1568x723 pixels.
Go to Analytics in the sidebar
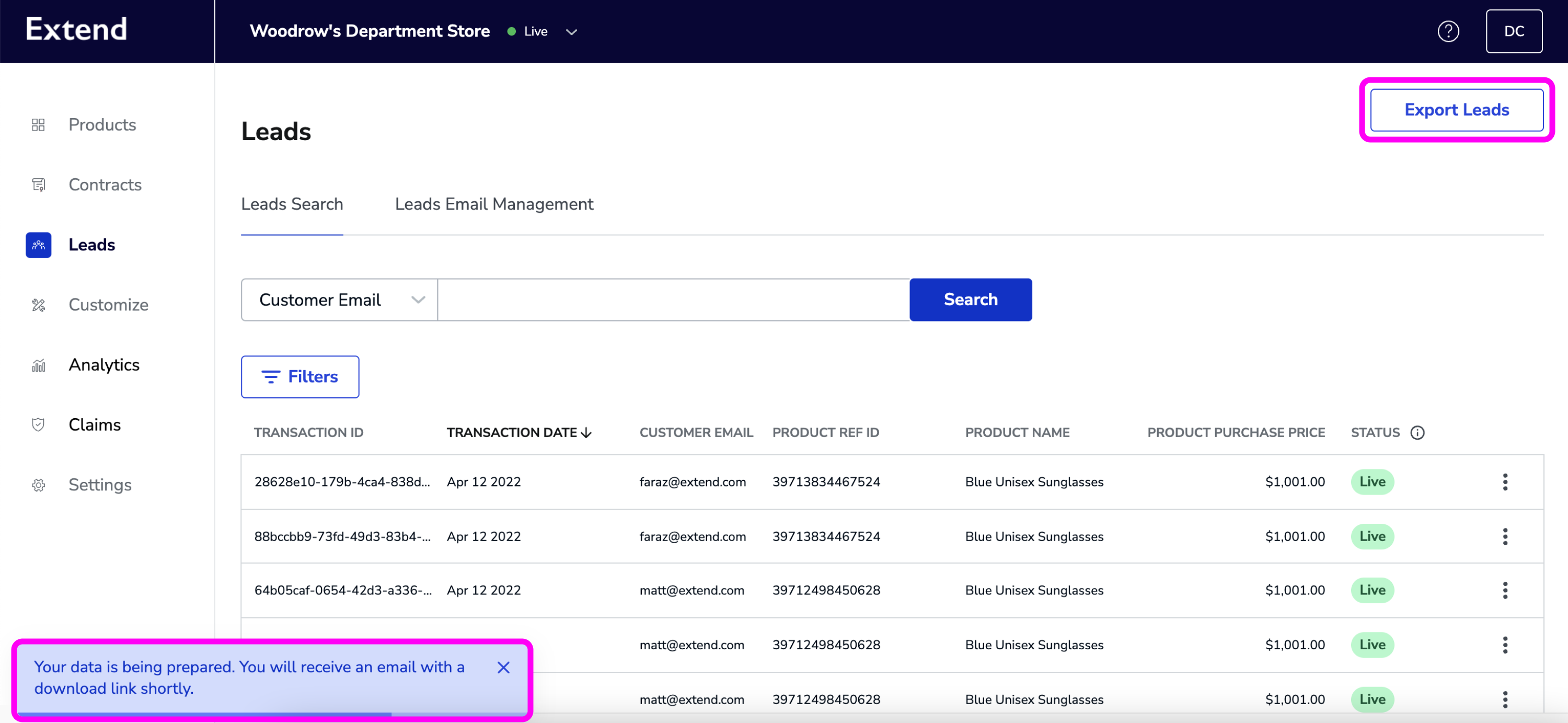click(104, 365)
